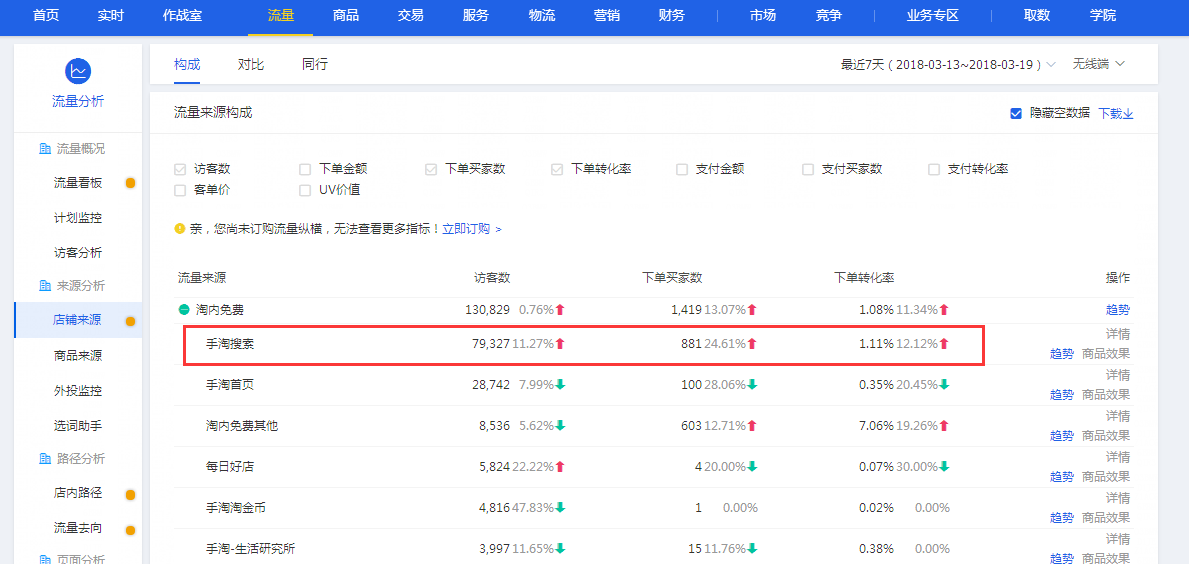Open 流量看板 in sidebar
Image resolution: width=1189 pixels, height=564 pixels.
[x=77, y=183]
